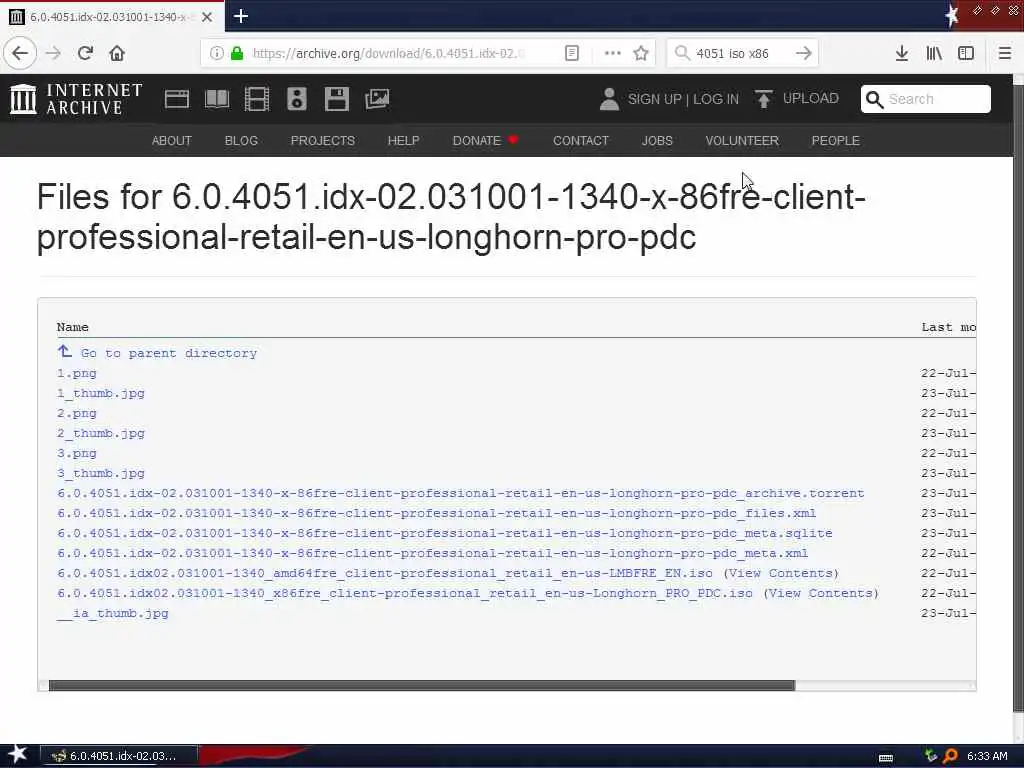The height and width of the screenshot is (768, 1024).
Task: Click the orange magnifier tray icon
Action: tap(950, 756)
